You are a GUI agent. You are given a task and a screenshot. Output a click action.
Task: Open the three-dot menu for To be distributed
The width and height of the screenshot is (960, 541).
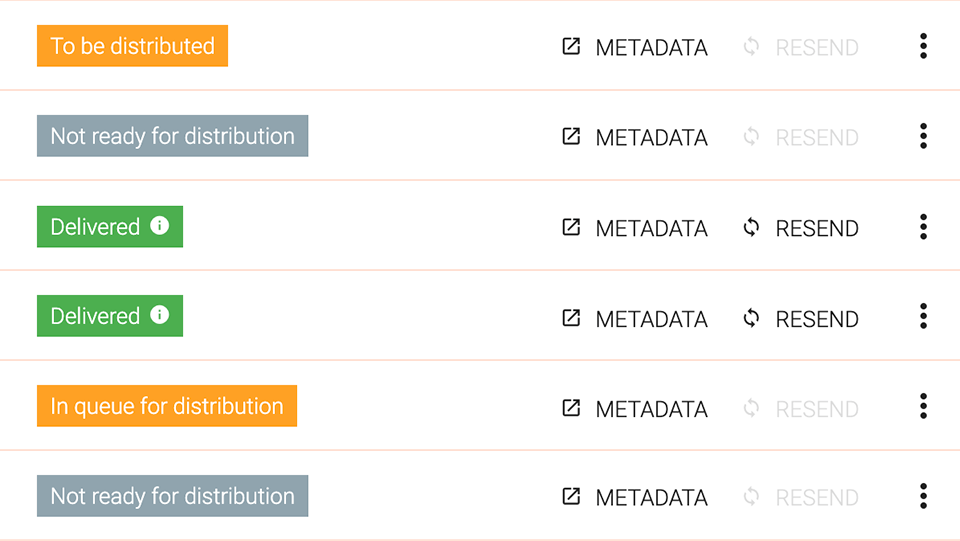(923, 46)
